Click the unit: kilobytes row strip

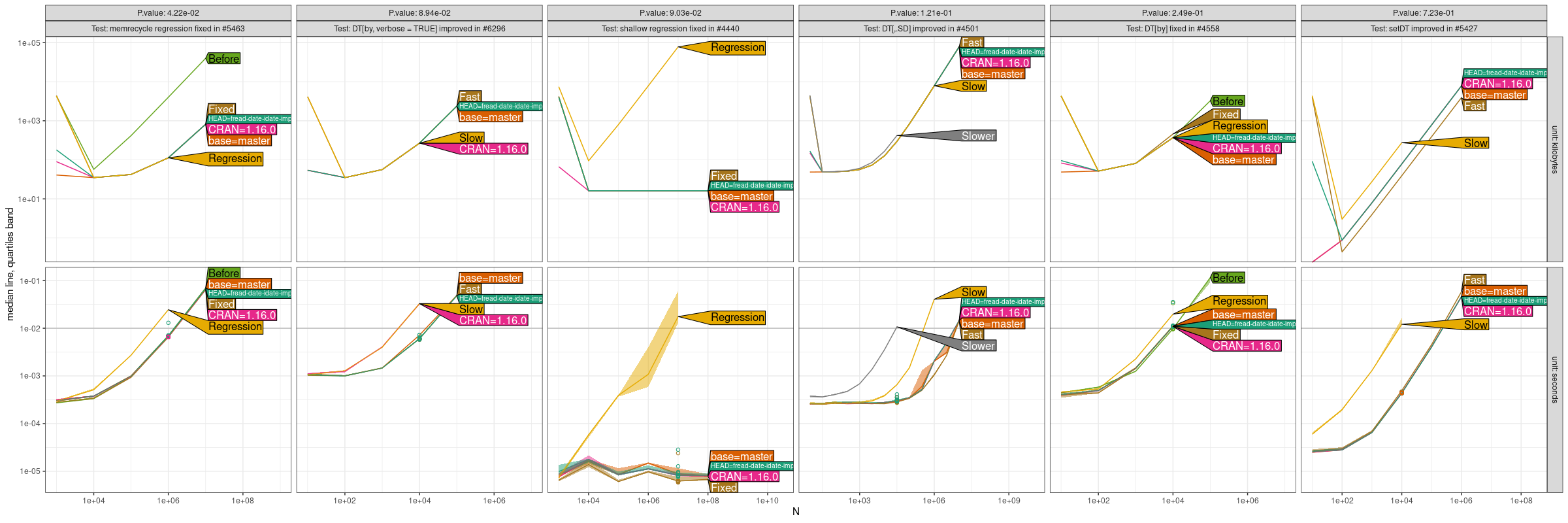click(1555, 149)
